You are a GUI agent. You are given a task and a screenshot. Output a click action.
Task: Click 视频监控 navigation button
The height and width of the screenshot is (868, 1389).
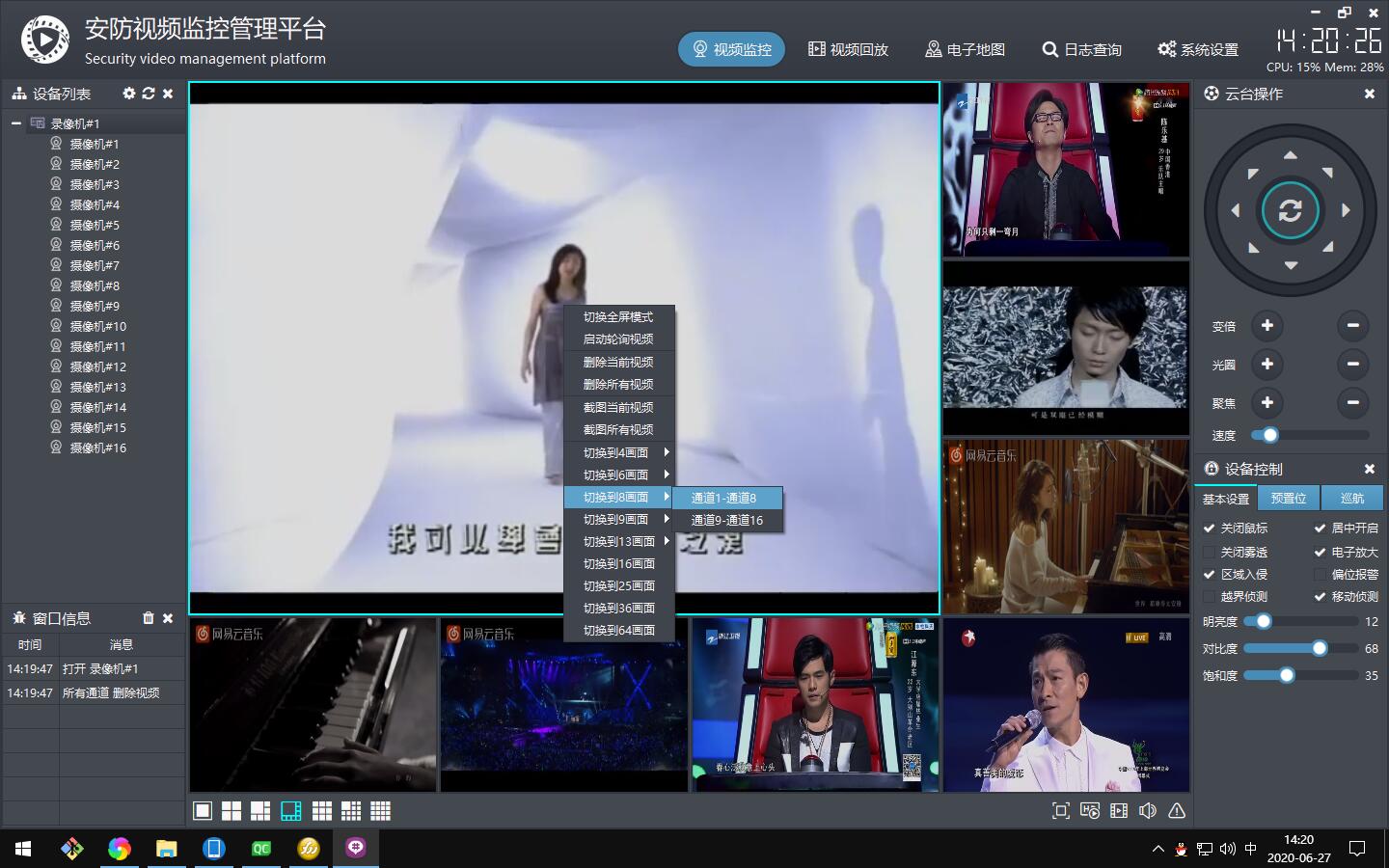tap(731, 49)
